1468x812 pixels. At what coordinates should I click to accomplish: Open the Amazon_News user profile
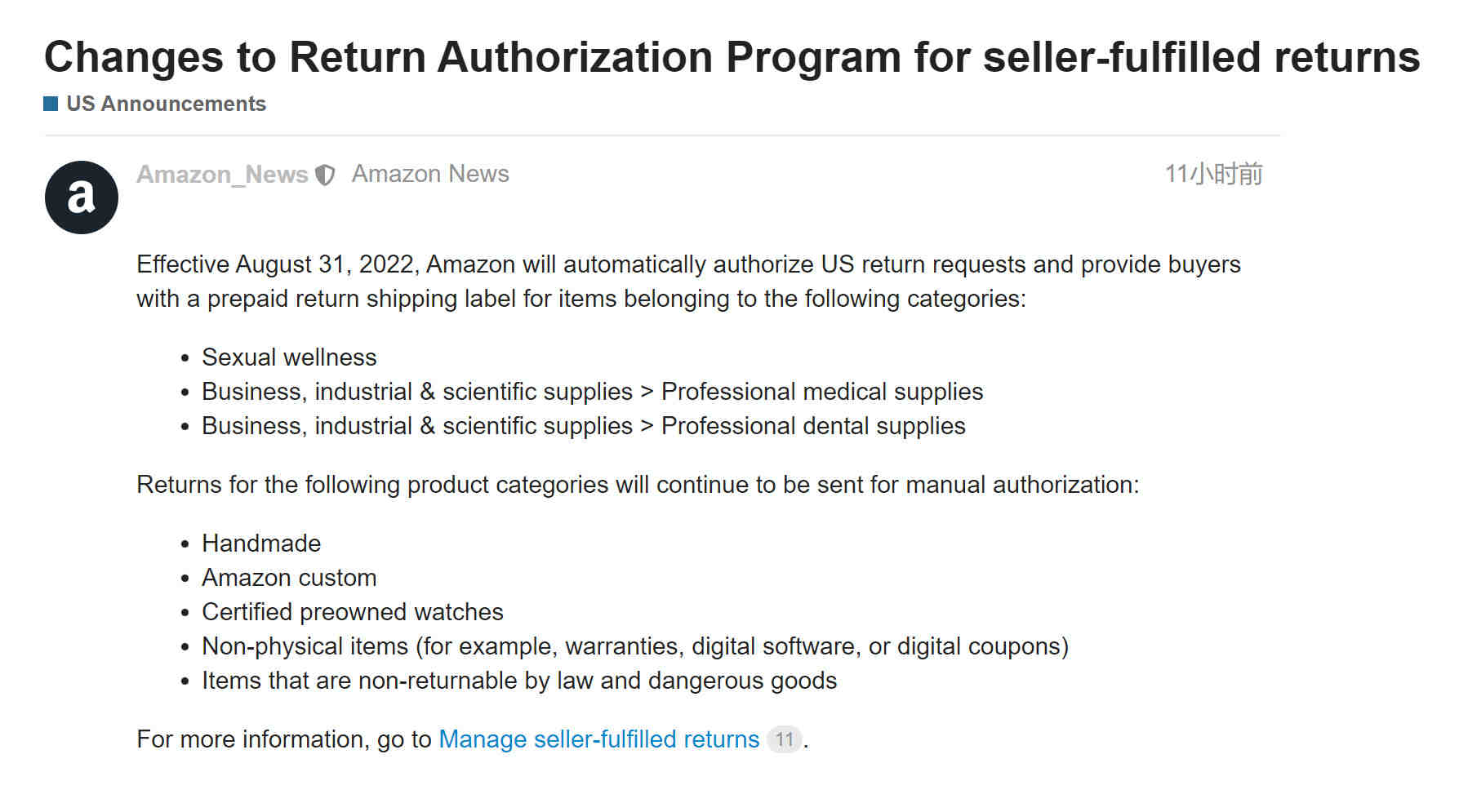(222, 174)
